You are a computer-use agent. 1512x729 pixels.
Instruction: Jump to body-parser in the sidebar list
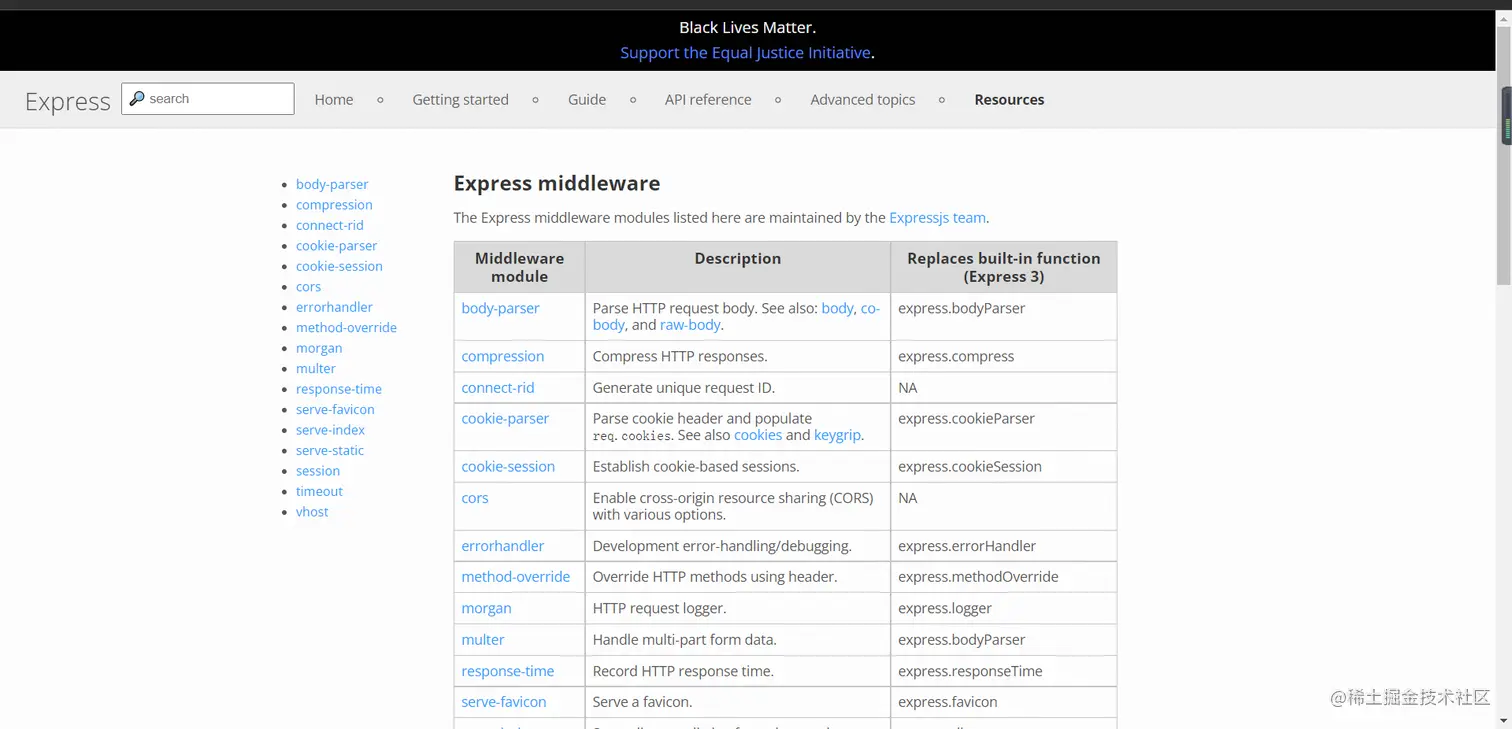(x=332, y=184)
